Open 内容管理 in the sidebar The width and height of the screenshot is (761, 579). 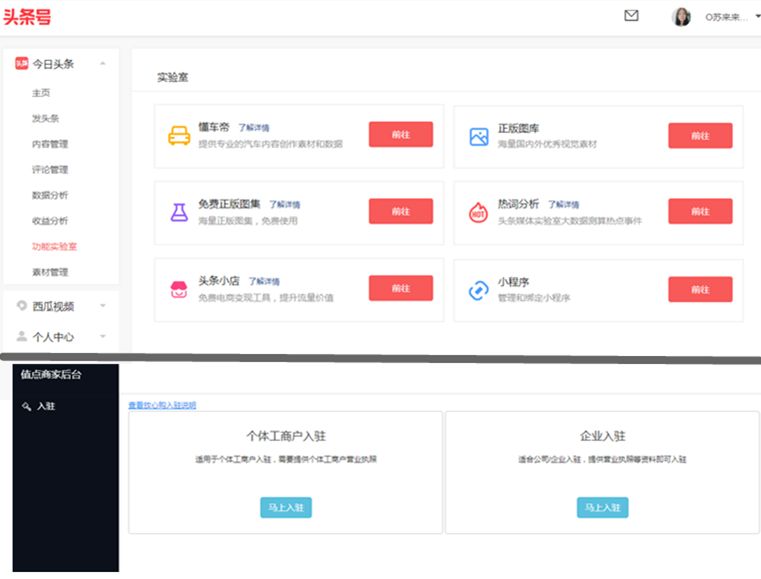point(50,144)
